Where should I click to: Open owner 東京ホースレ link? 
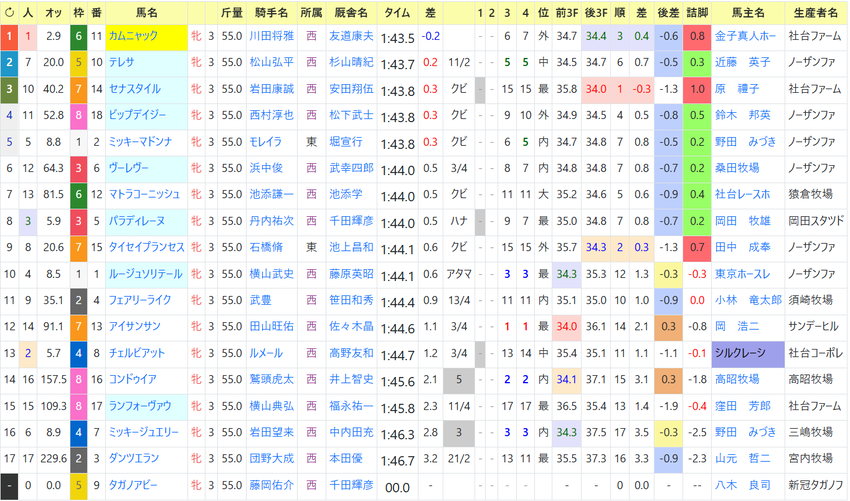(x=742, y=274)
